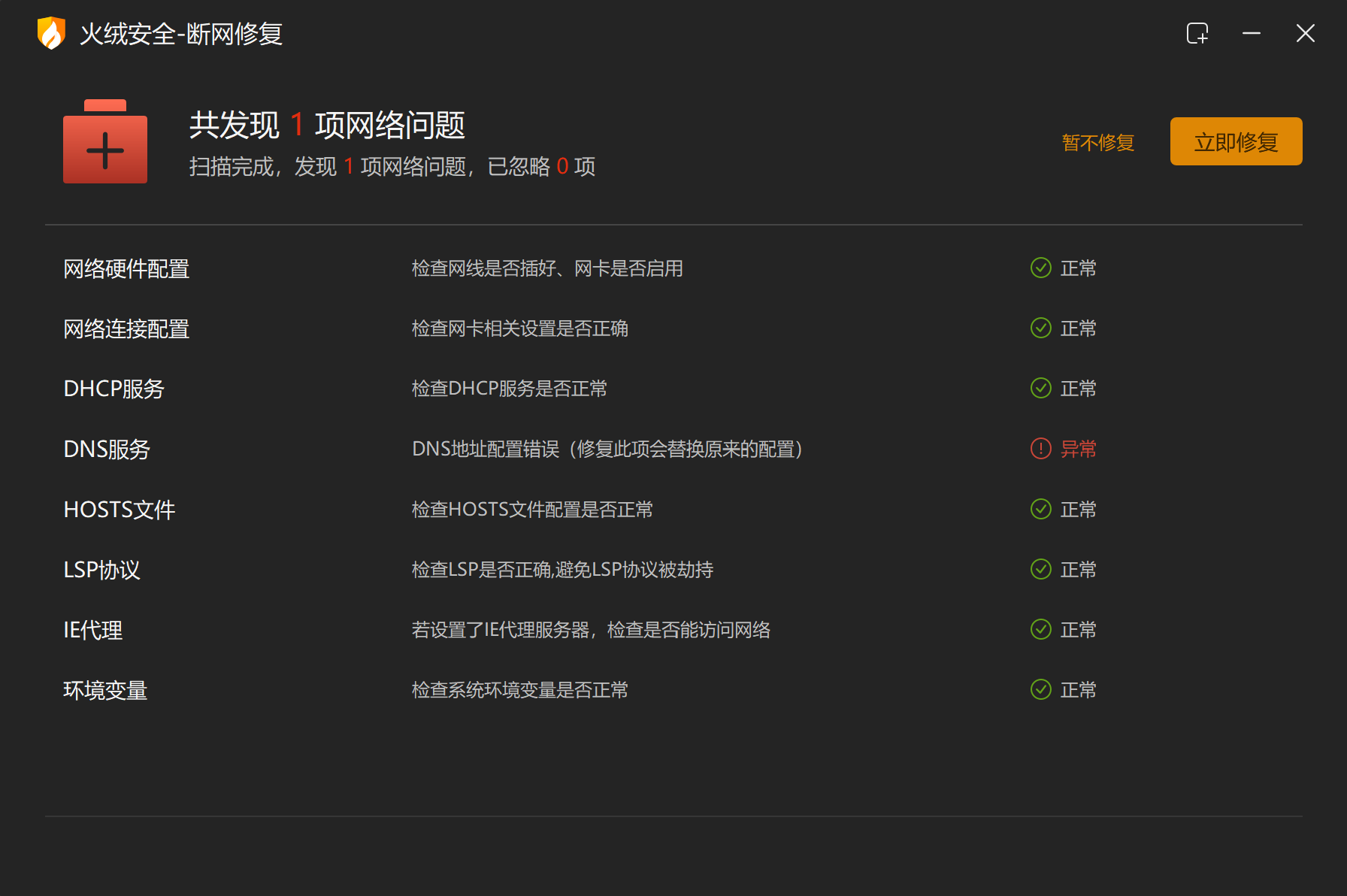This screenshot has height=896, width=1347.
Task: Select the HOSTS文件 row label
Action: (x=119, y=510)
